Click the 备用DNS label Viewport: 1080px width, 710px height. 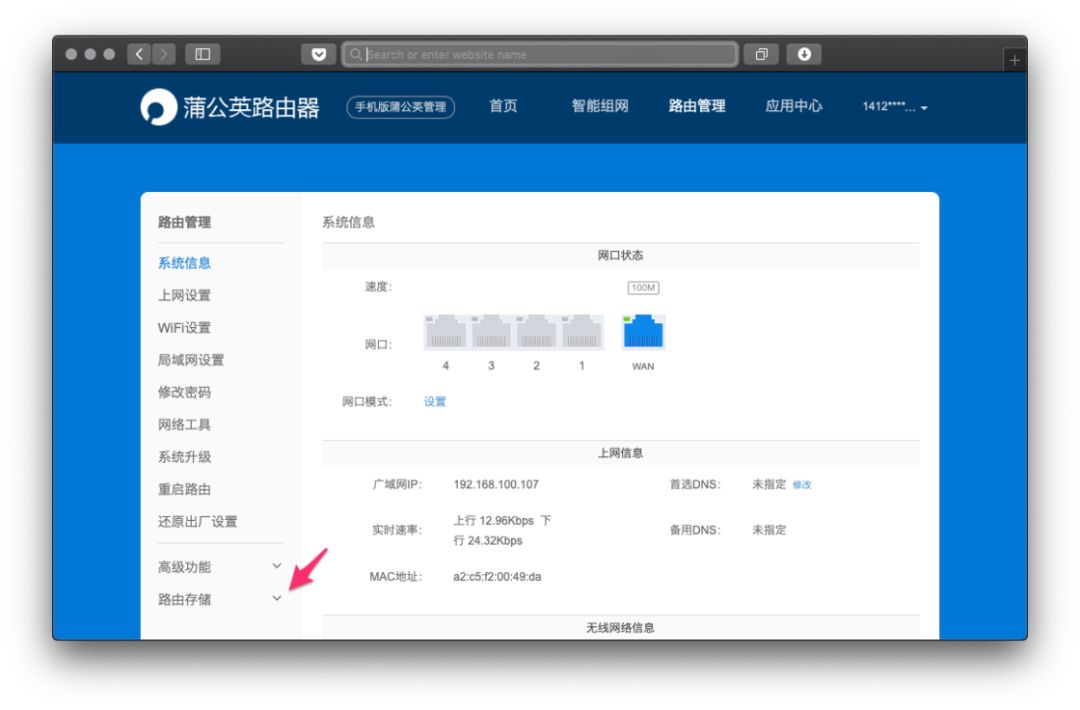[x=695, y=530]
